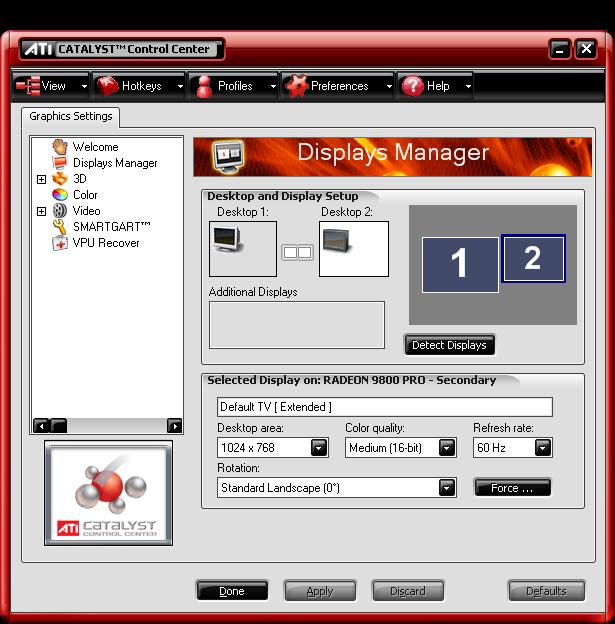
Task: Open the Color quality dropdown
Action: point(447,448)
